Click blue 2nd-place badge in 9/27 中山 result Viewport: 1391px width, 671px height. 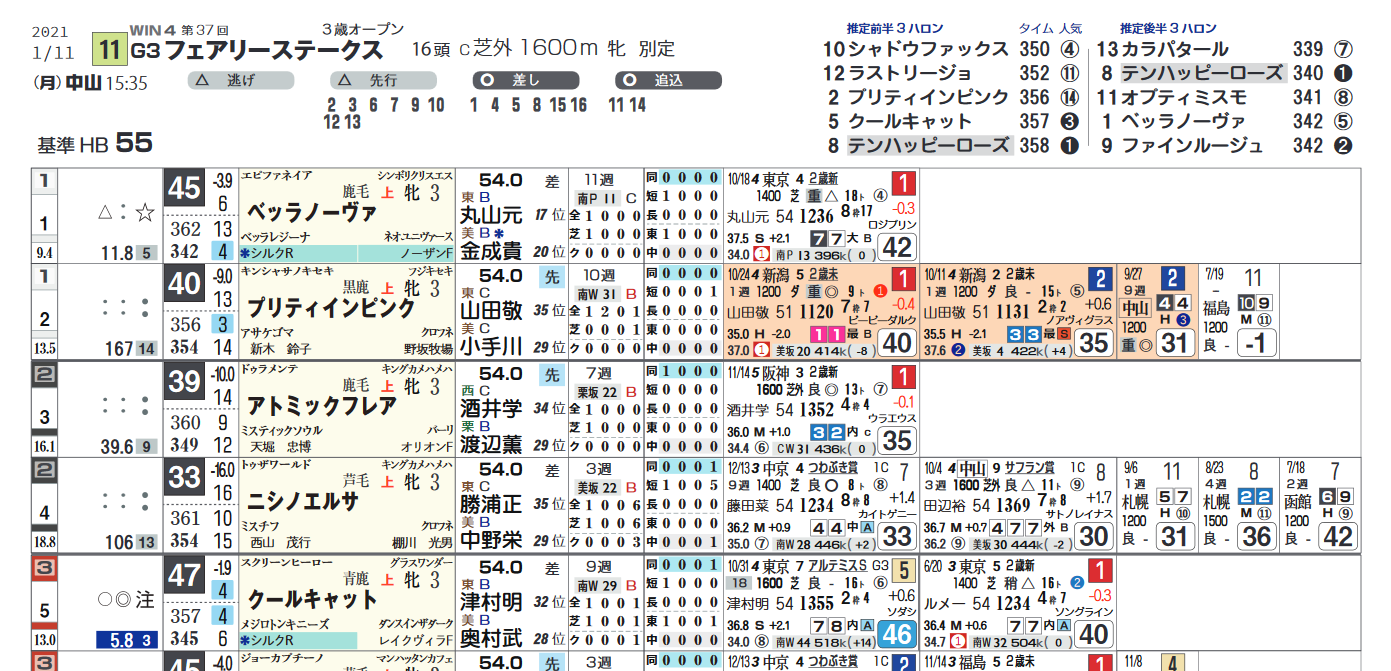click(x=1173, y=278)
